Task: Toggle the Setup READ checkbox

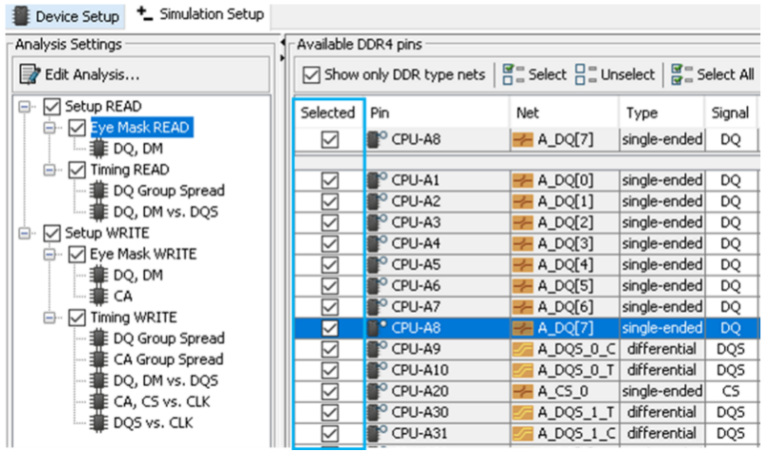Action: click(52, 106)
